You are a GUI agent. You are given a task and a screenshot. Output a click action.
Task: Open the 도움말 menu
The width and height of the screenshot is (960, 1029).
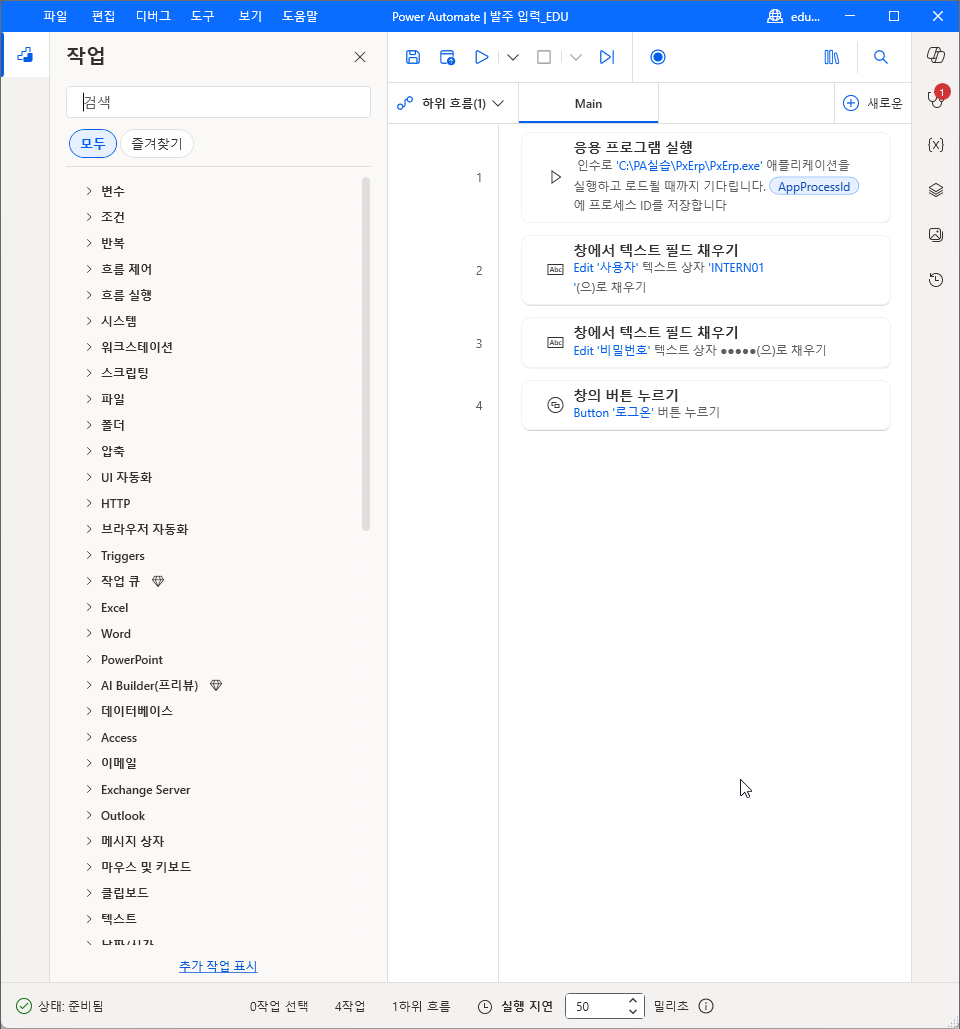(x=300, y=16)
